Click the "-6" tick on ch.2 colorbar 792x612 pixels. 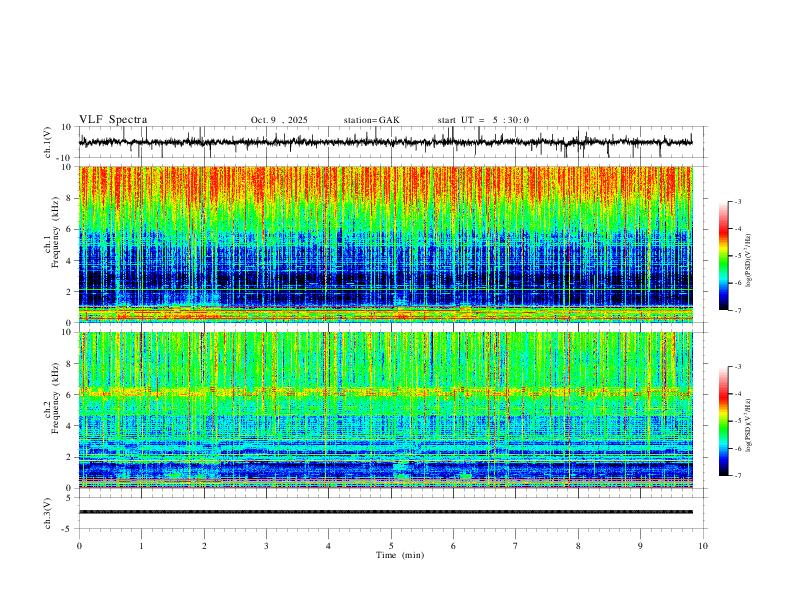click(x=738, y=448)
